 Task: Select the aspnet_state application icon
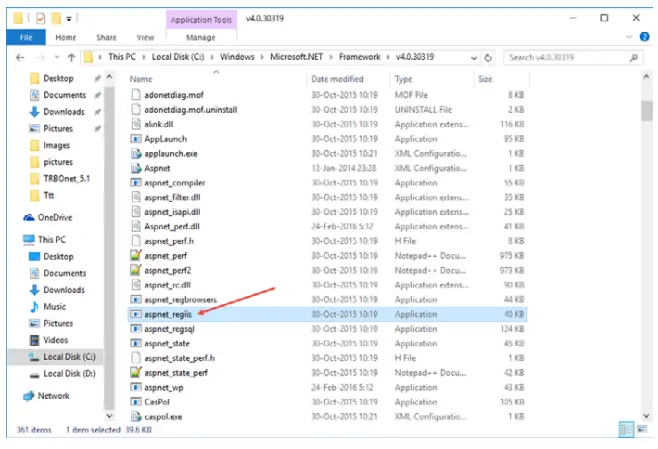[x=136, y=343]
